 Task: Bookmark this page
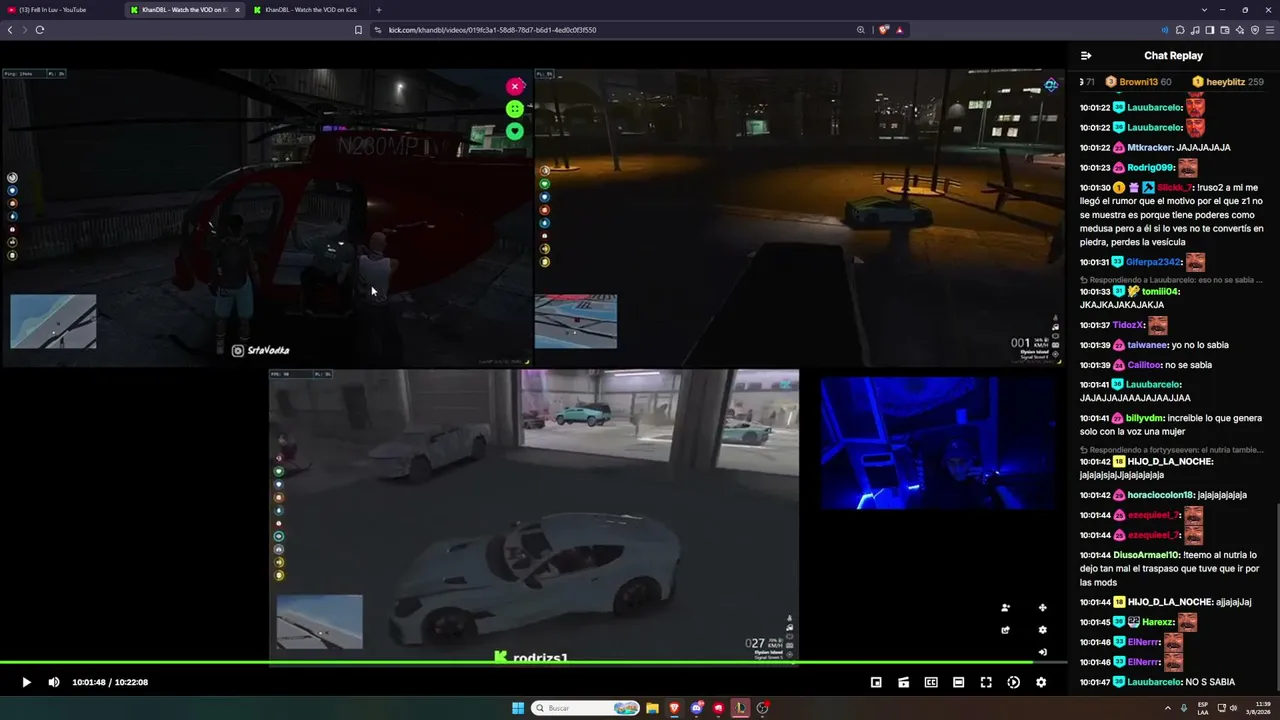pyautogui.click(x=358, y=30)
